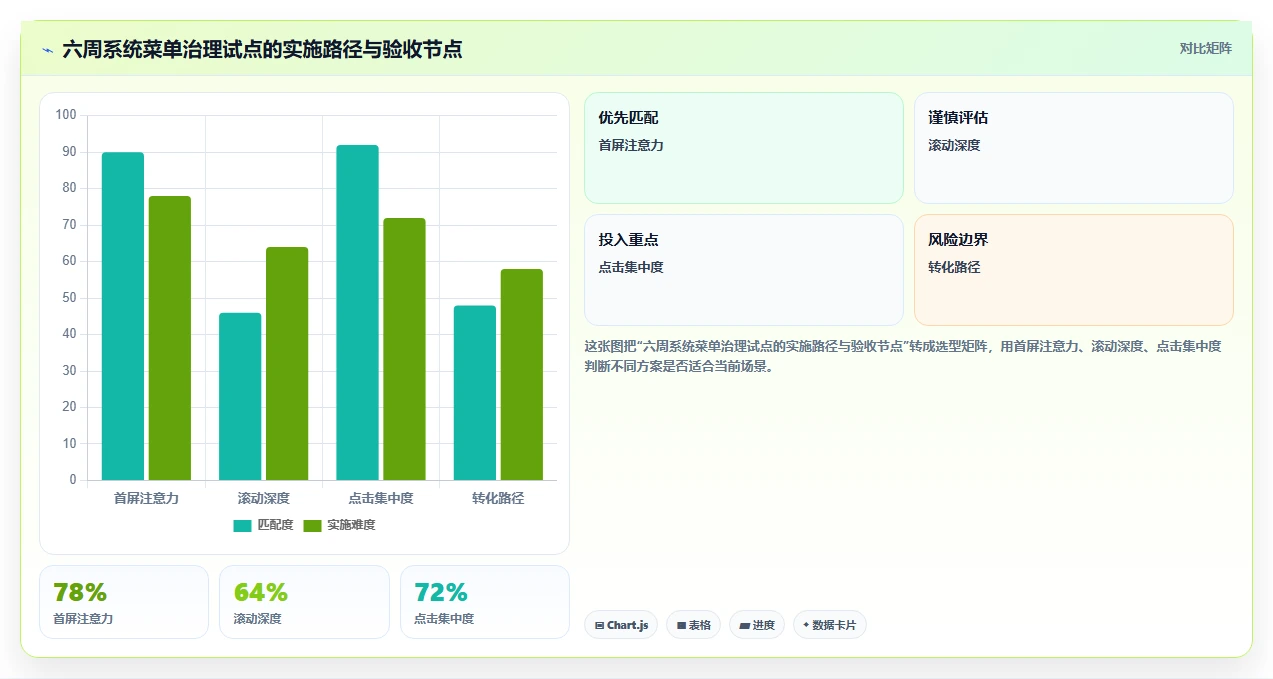Click the teal 匹配度 legend color swatch
Screen dimensions: 1273x679
pyautogui.click(x=243, y=526)
